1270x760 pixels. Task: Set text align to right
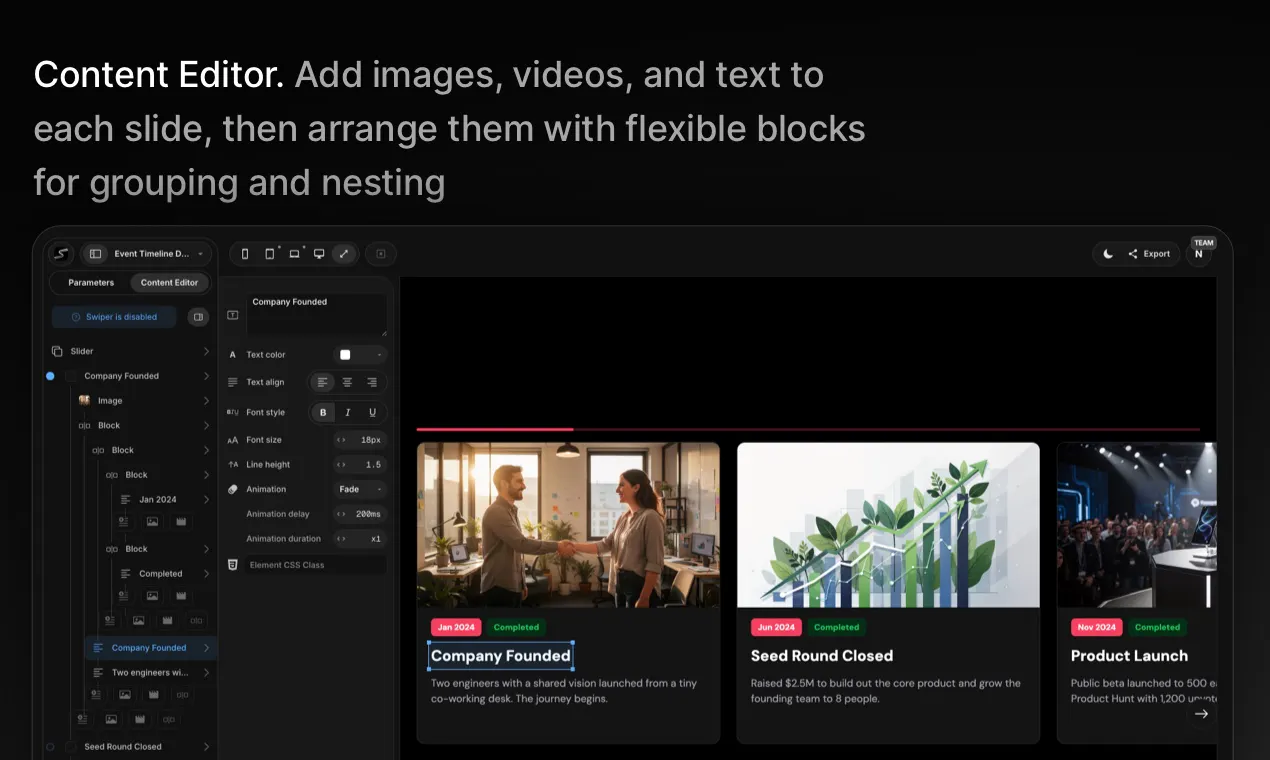pyautogui.click(x=372, y=382)
